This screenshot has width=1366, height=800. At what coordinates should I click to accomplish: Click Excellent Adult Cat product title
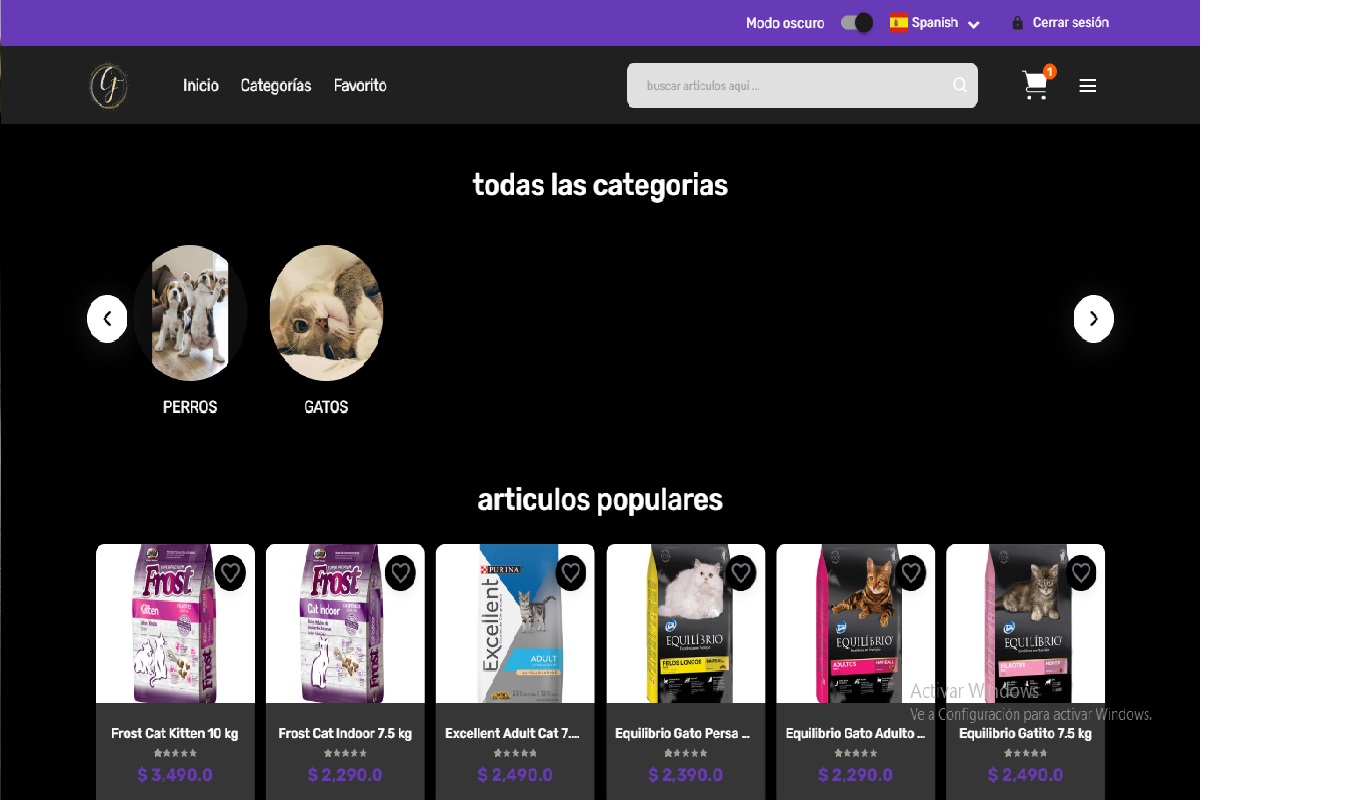pyautogui.click(x=513, y=733)
